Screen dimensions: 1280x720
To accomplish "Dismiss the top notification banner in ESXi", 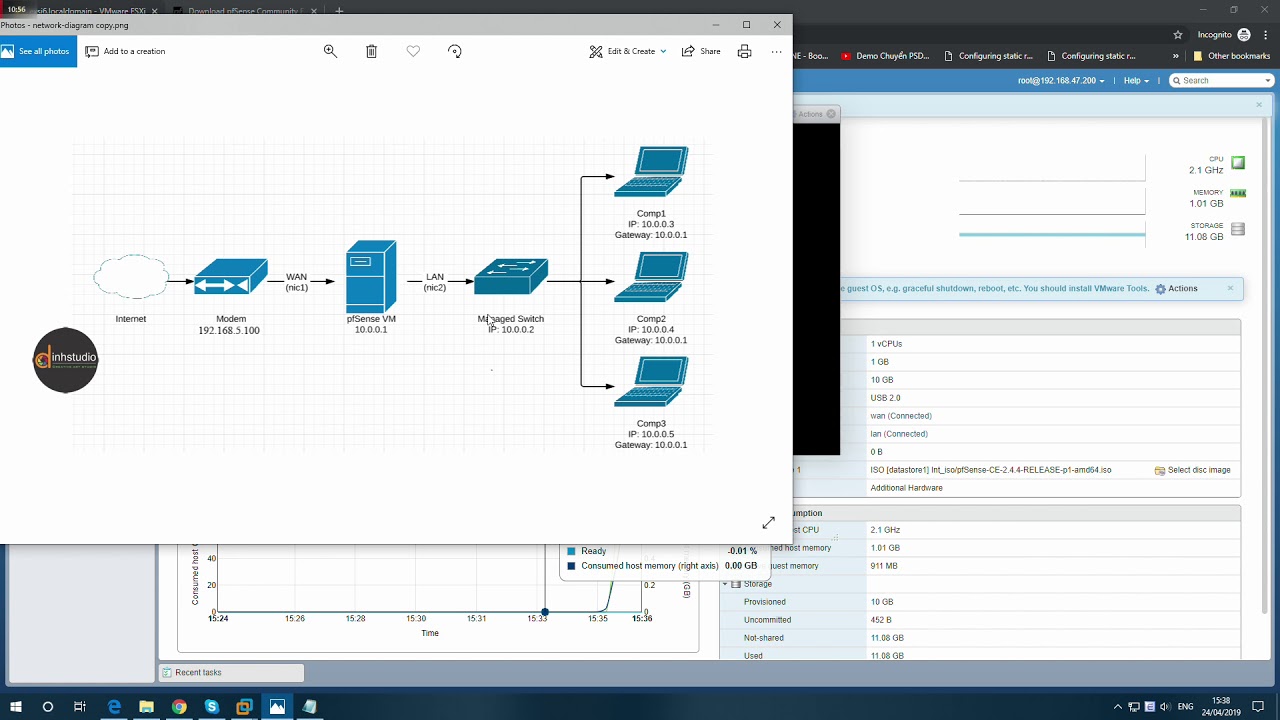I will tap(1259, 104).
